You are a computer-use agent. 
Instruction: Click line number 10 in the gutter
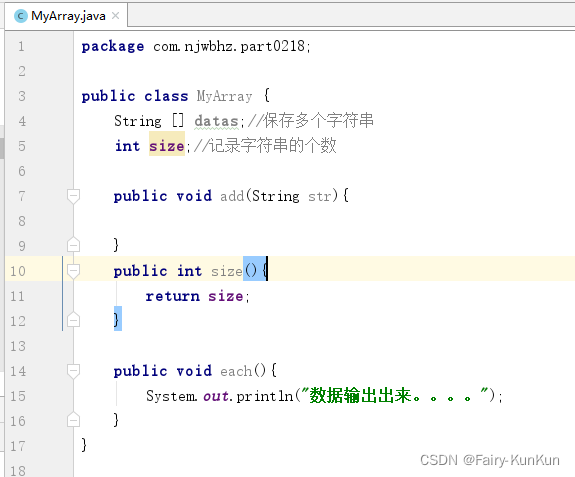pos(18,271)
